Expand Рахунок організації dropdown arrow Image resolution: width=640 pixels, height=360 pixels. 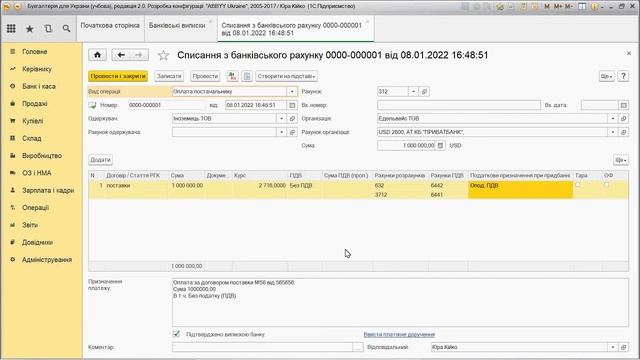pos(613,132)
